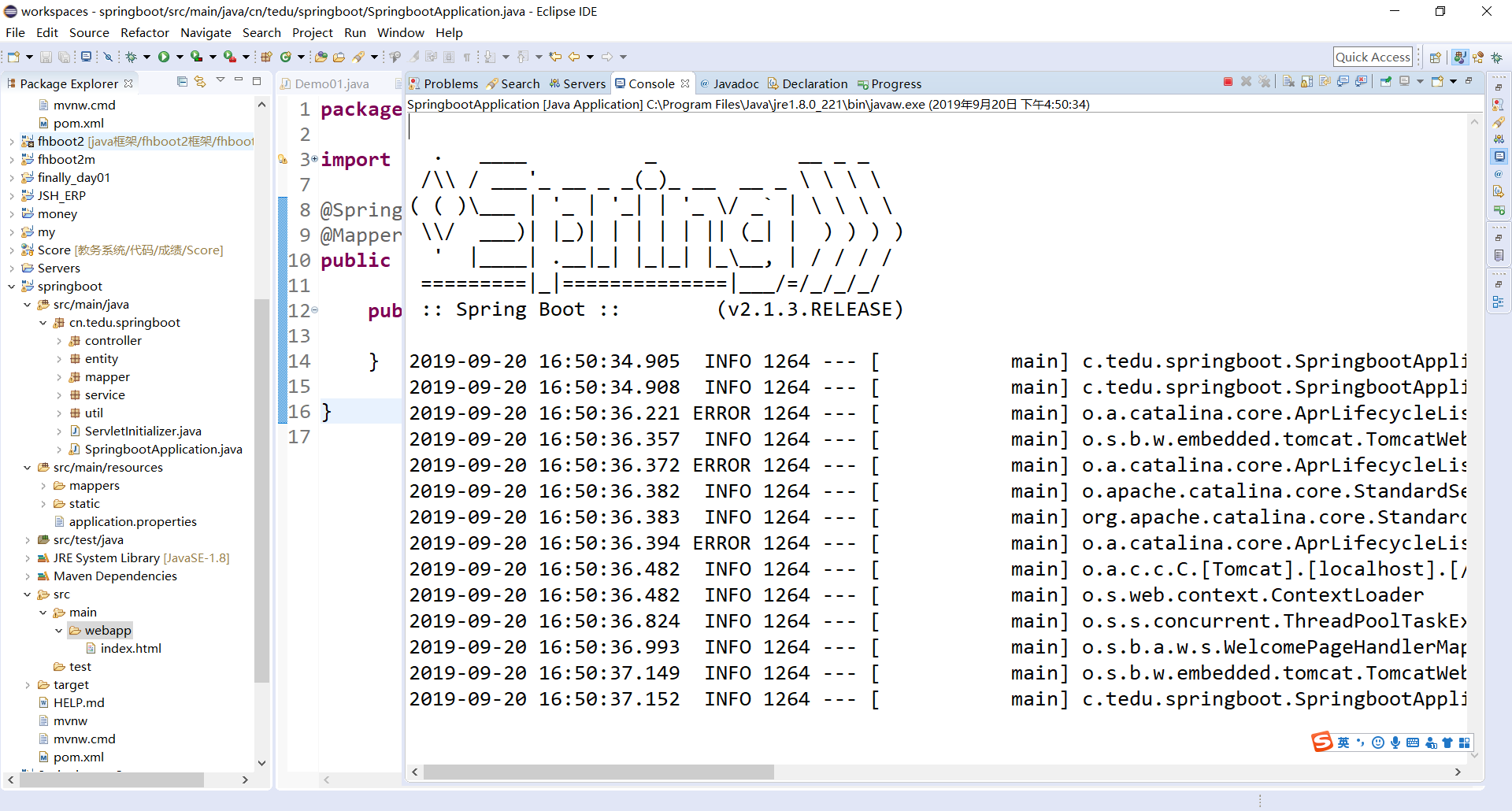Toggle Link with Editor in Package Explorer
The width and height of the screenshot is (1512, 811).
coord(200,81)
